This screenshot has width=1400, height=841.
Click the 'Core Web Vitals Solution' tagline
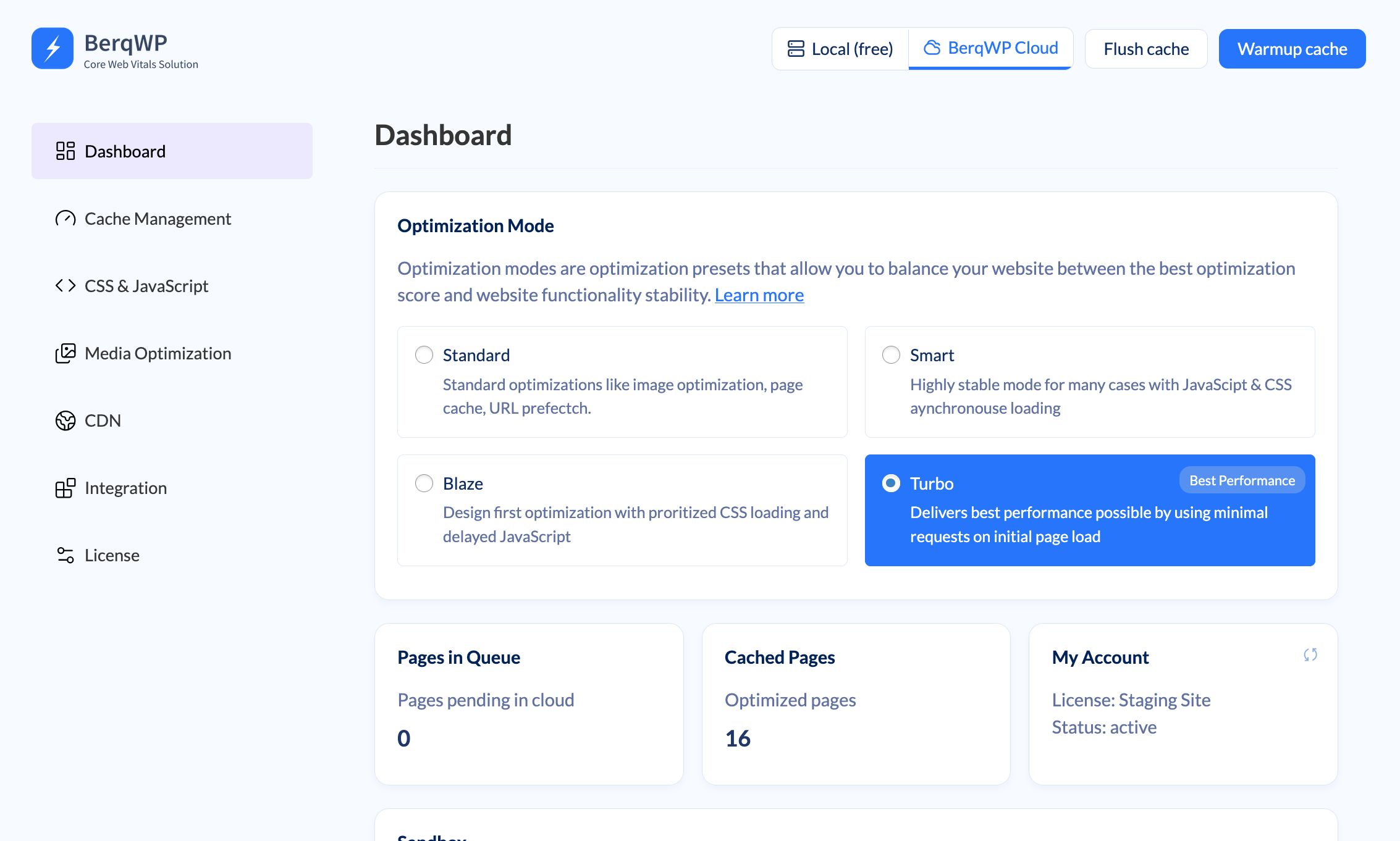tap(141, 64)
